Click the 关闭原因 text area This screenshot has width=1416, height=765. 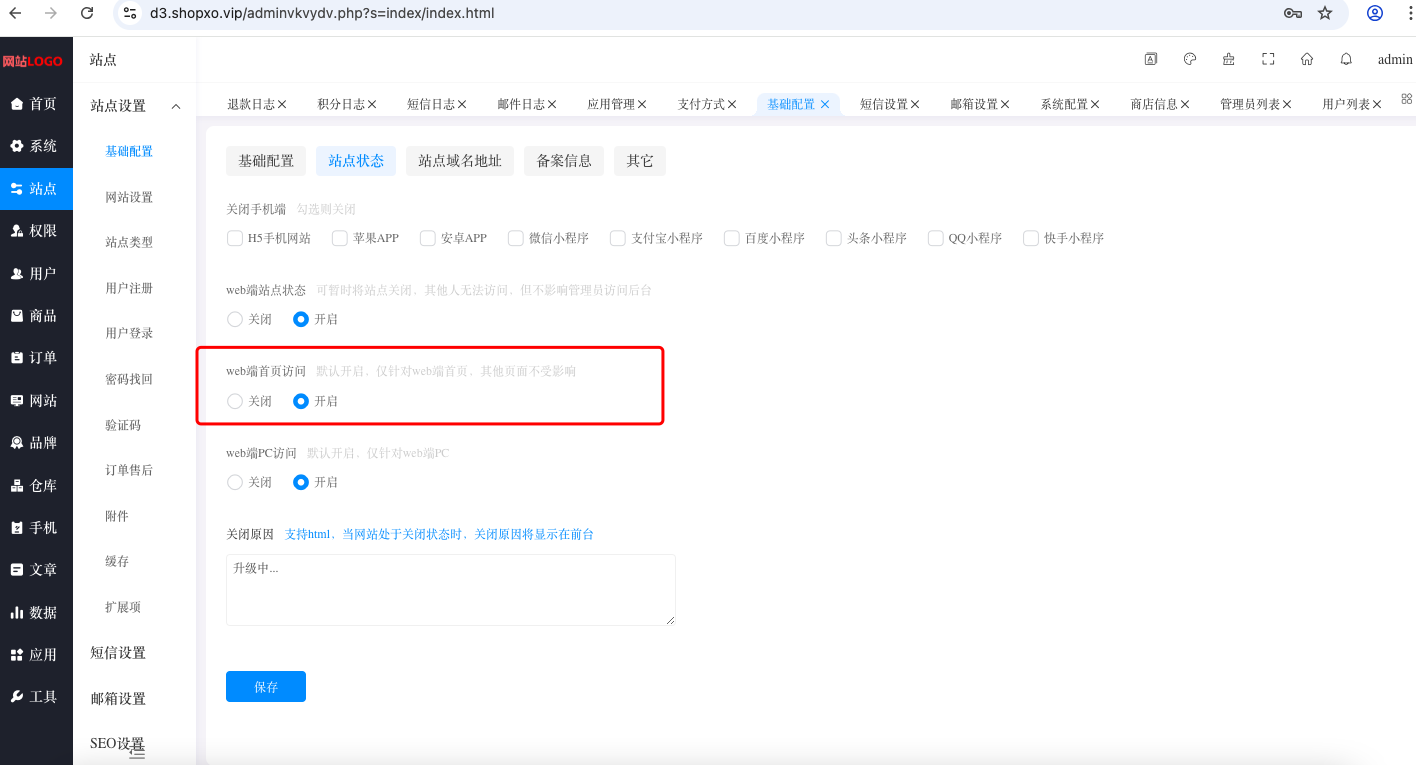pos(451,590)
